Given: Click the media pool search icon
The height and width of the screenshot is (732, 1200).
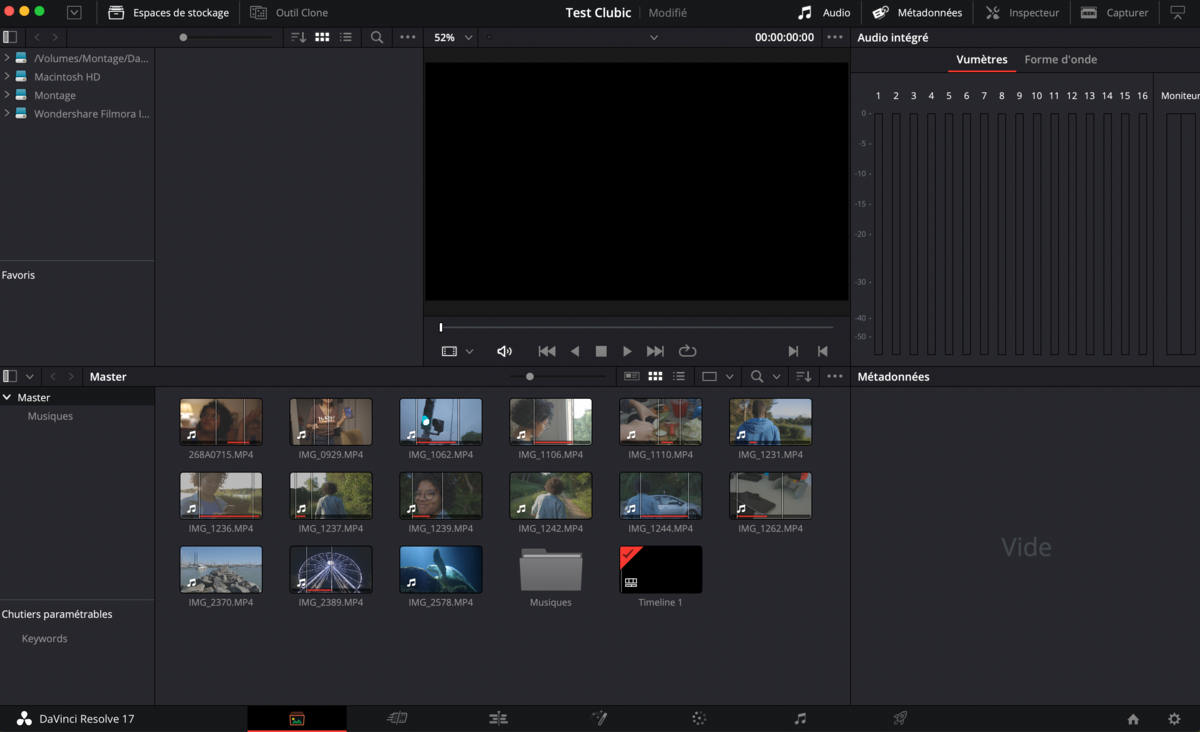Looking at the screenshot, I should tap(757, 377).
